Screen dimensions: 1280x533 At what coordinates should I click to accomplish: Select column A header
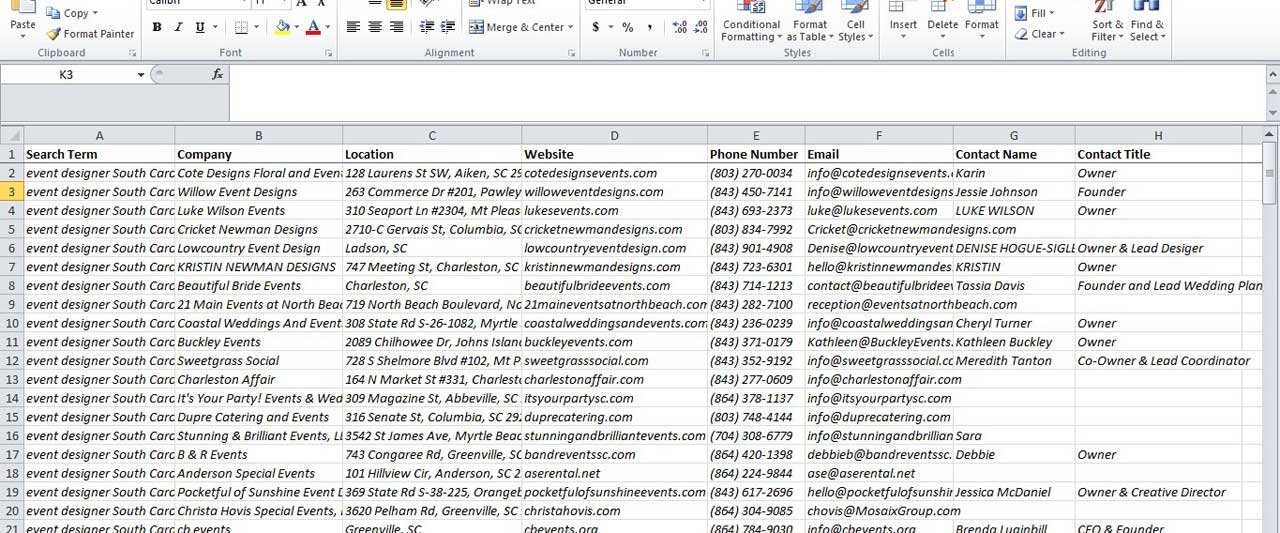click(99, 135)
